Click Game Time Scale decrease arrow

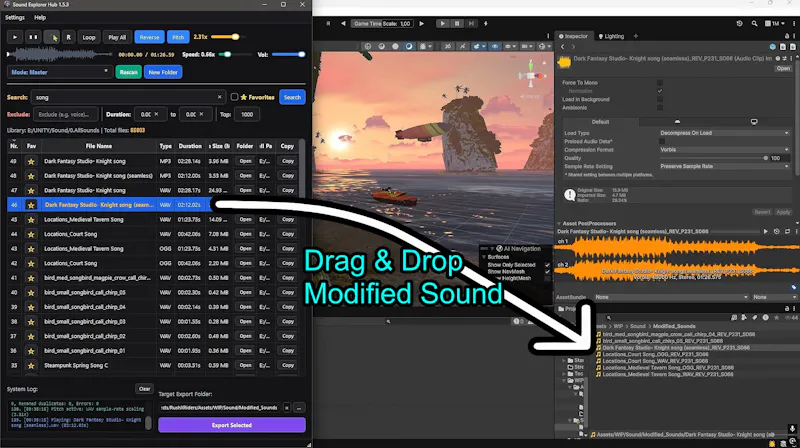[x=343, y=23]
